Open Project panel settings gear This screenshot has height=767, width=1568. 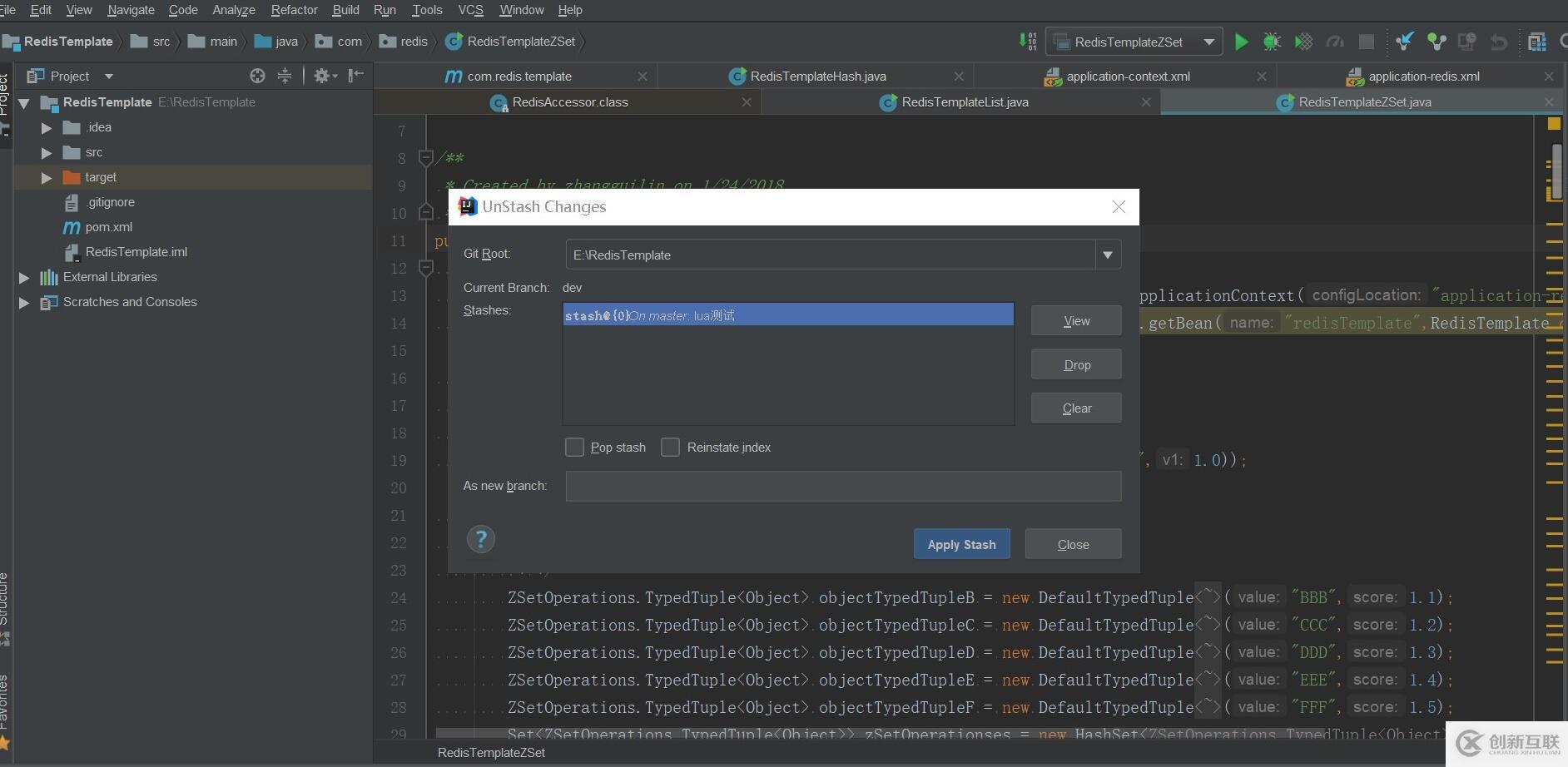325,76
